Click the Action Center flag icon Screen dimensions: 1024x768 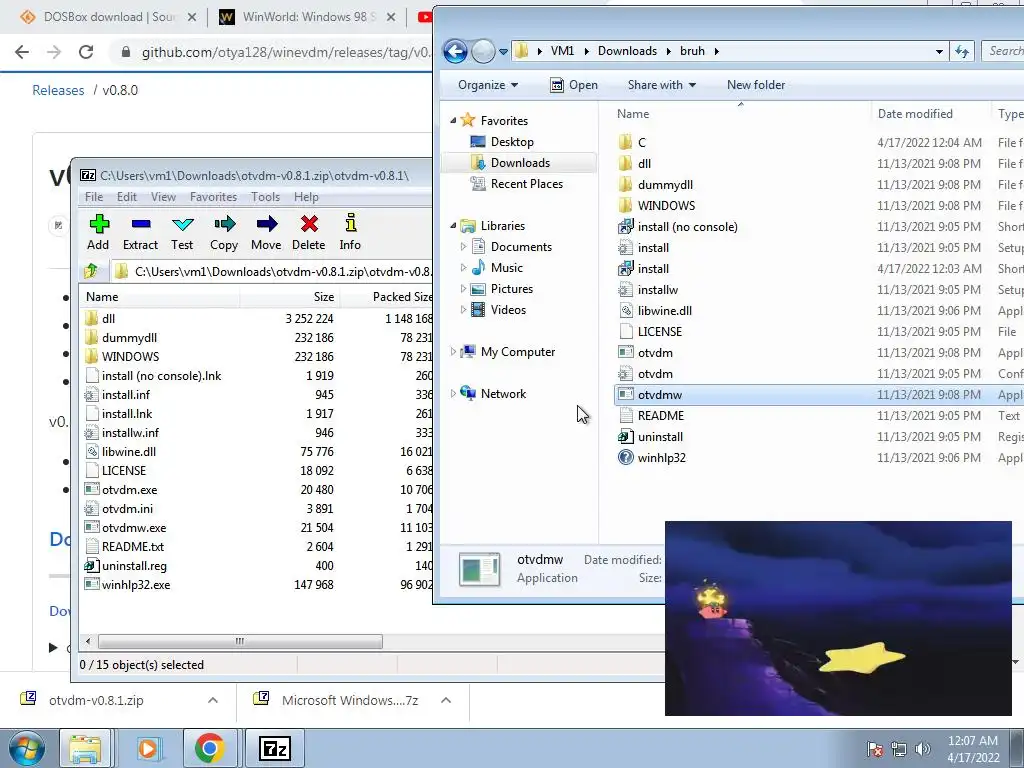coord(875,749)
